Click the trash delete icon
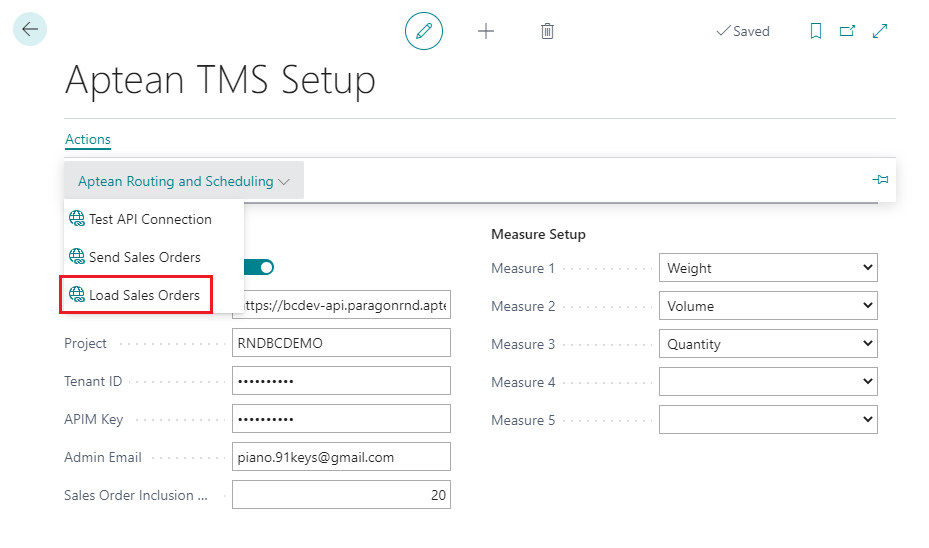The height and width of the screenshot is (548, 929). (x=547, y=31)
